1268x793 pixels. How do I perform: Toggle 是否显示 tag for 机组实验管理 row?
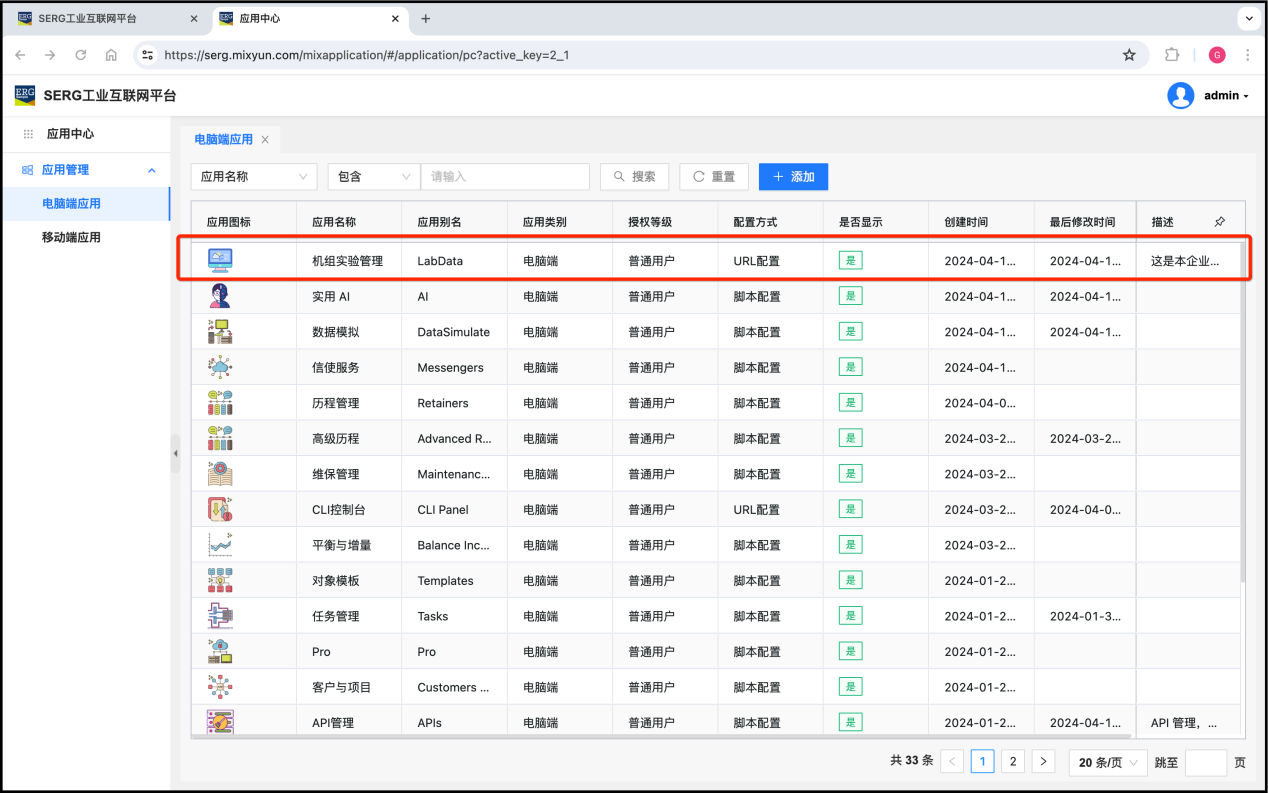point(850,260)
